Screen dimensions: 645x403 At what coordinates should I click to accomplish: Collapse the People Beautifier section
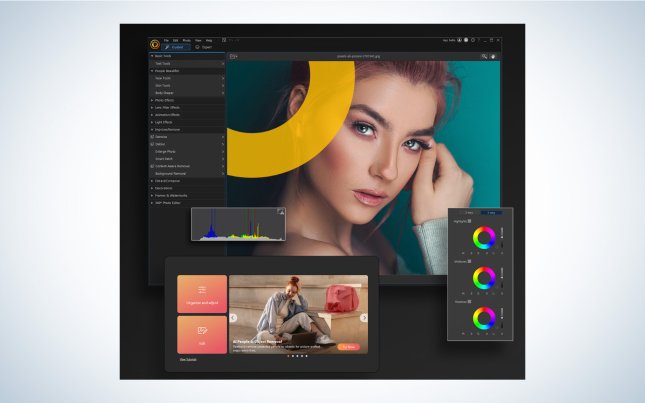[x=151, y=71]
